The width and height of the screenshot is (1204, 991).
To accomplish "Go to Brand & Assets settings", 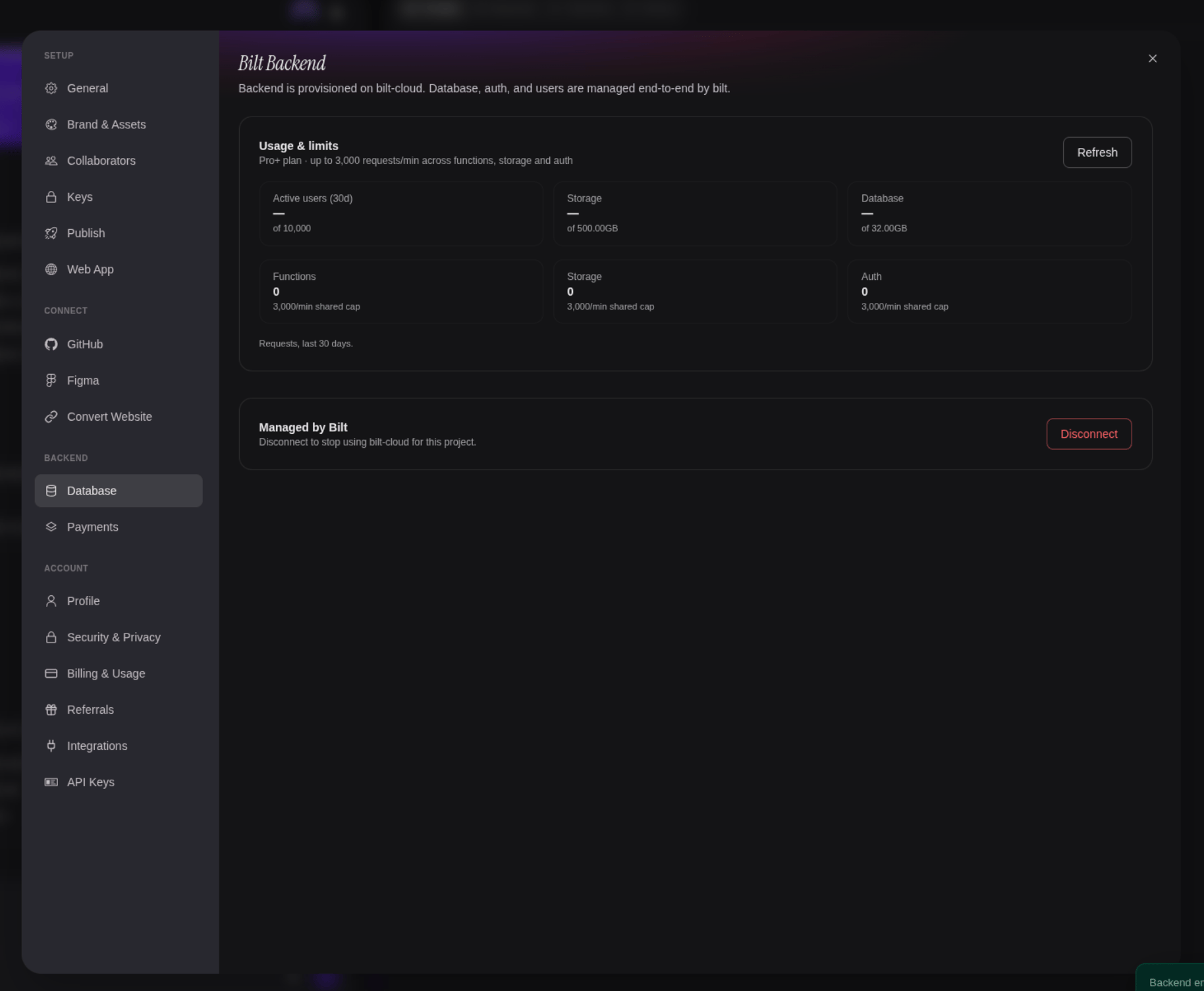I will (x=119, y=124).
